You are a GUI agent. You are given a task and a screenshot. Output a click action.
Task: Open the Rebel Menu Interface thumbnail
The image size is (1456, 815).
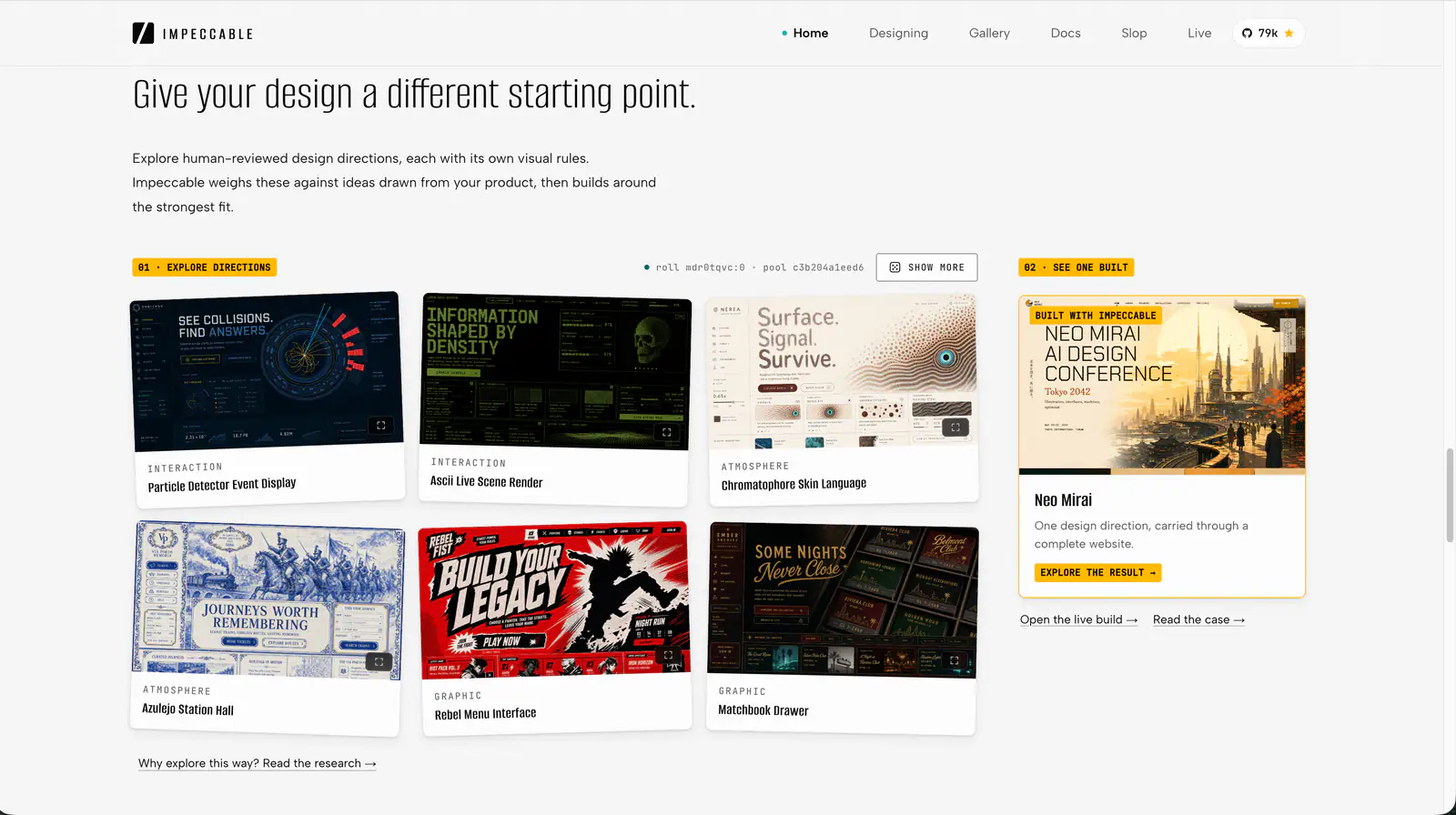click(x=554, y=600)
